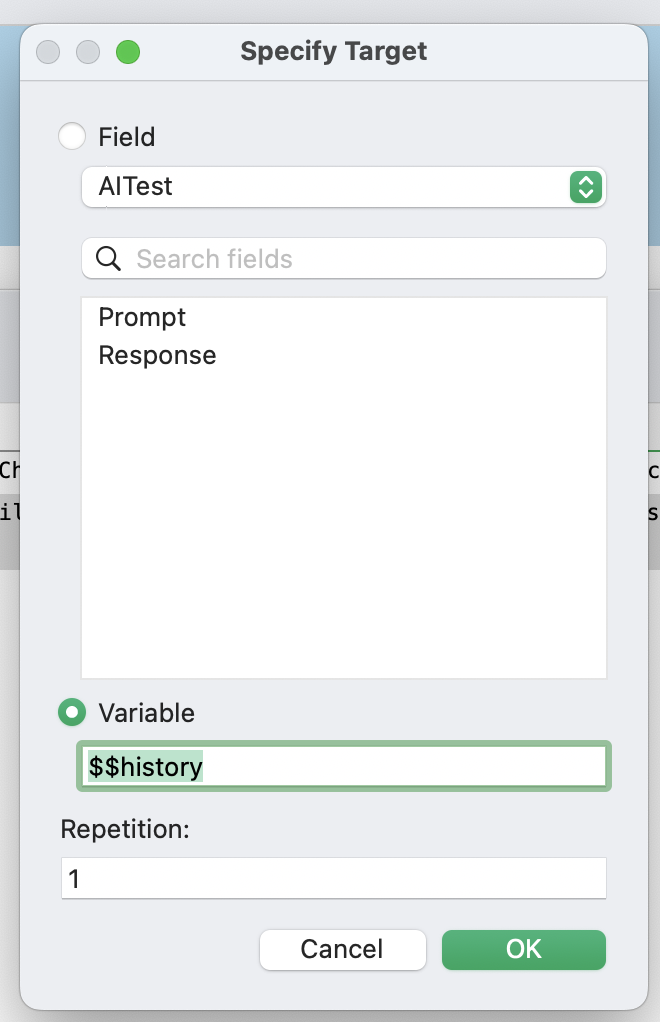Select the Variable radio button
The image size is (660, 1022).
72,712
